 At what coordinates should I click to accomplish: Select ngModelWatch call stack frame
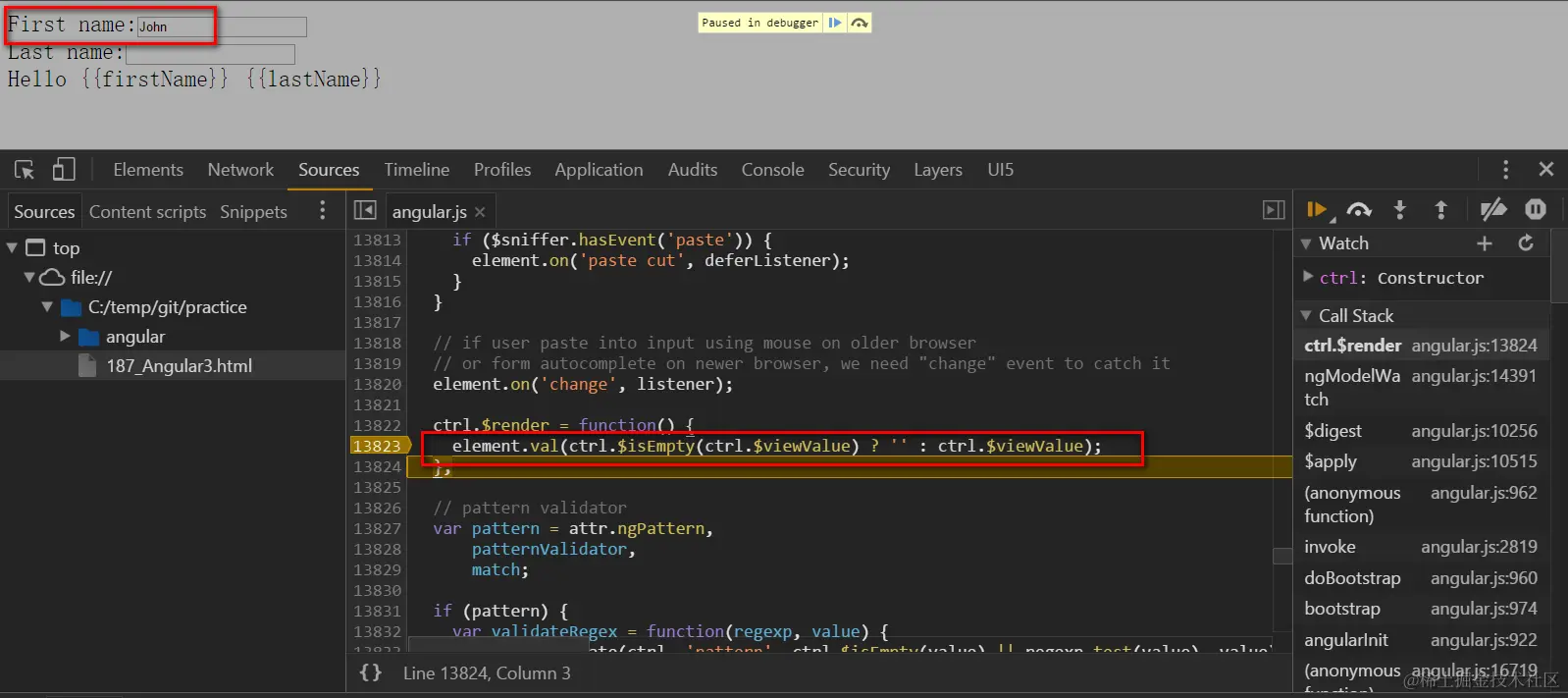(x=1421, y=387)
